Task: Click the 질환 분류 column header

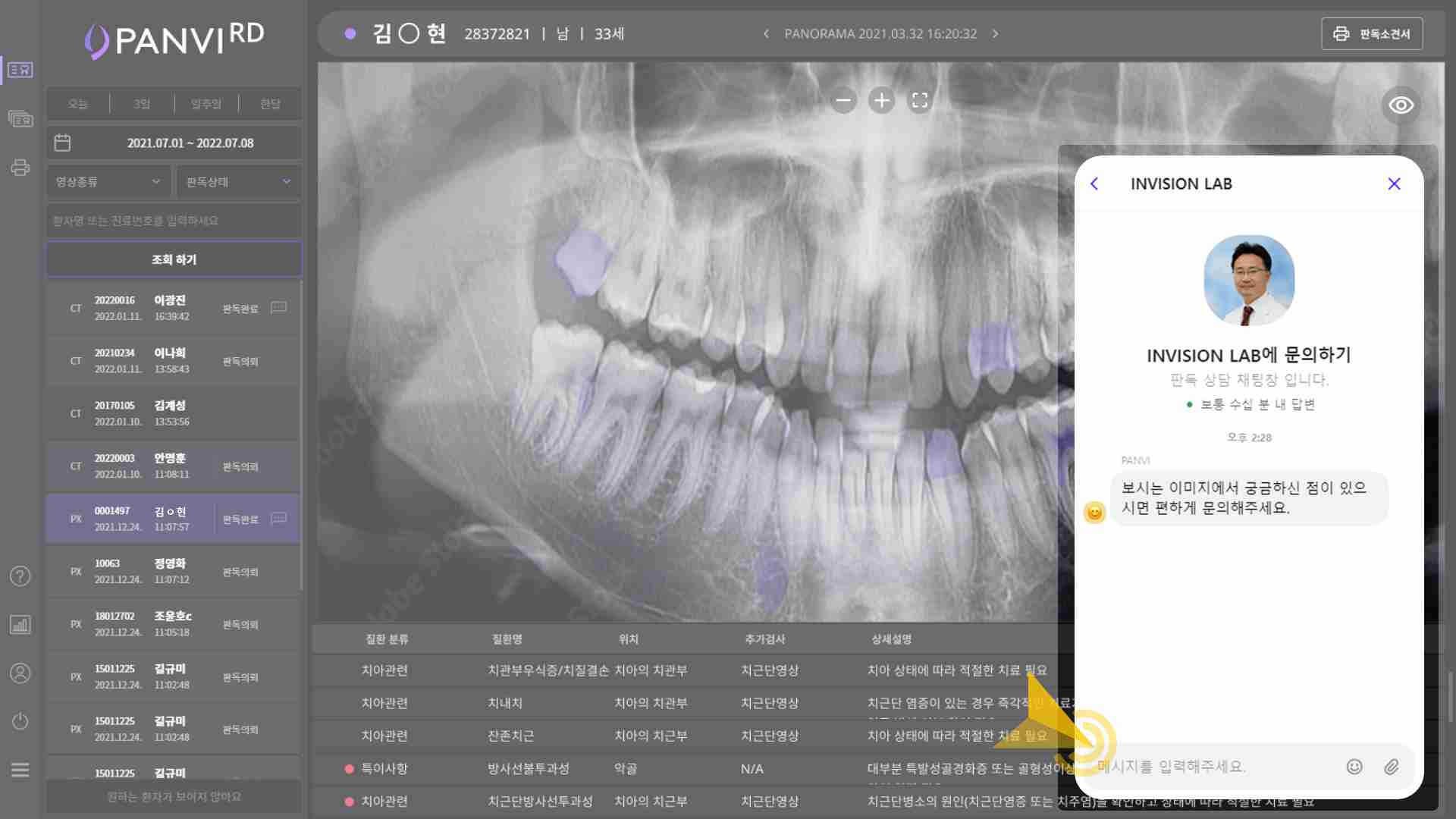Action: coord(387,639)
